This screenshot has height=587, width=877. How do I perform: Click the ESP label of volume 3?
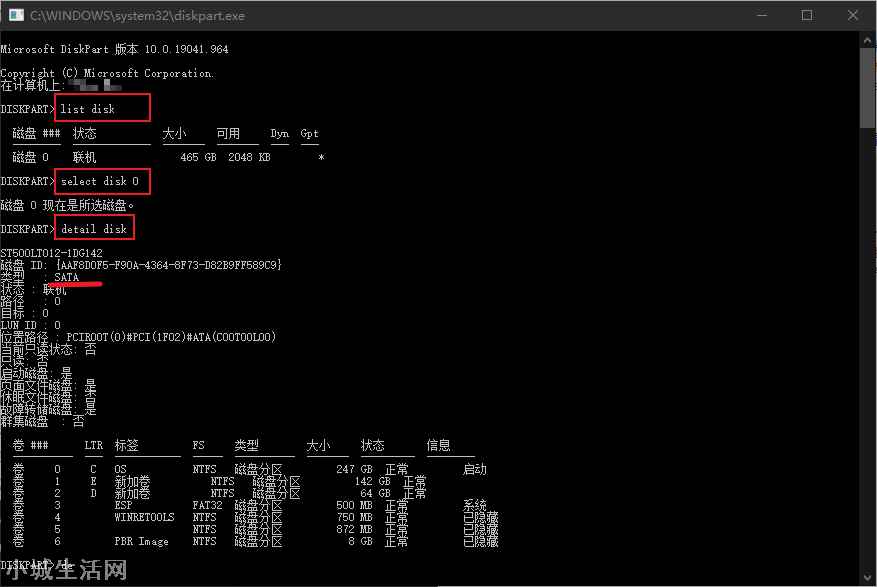coord(124,505)
